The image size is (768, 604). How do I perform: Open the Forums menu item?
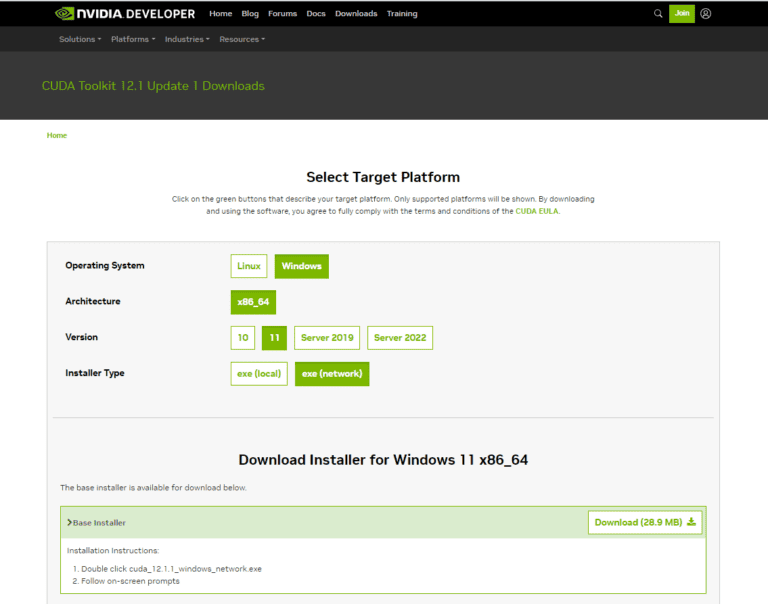[x=283, y=14]
